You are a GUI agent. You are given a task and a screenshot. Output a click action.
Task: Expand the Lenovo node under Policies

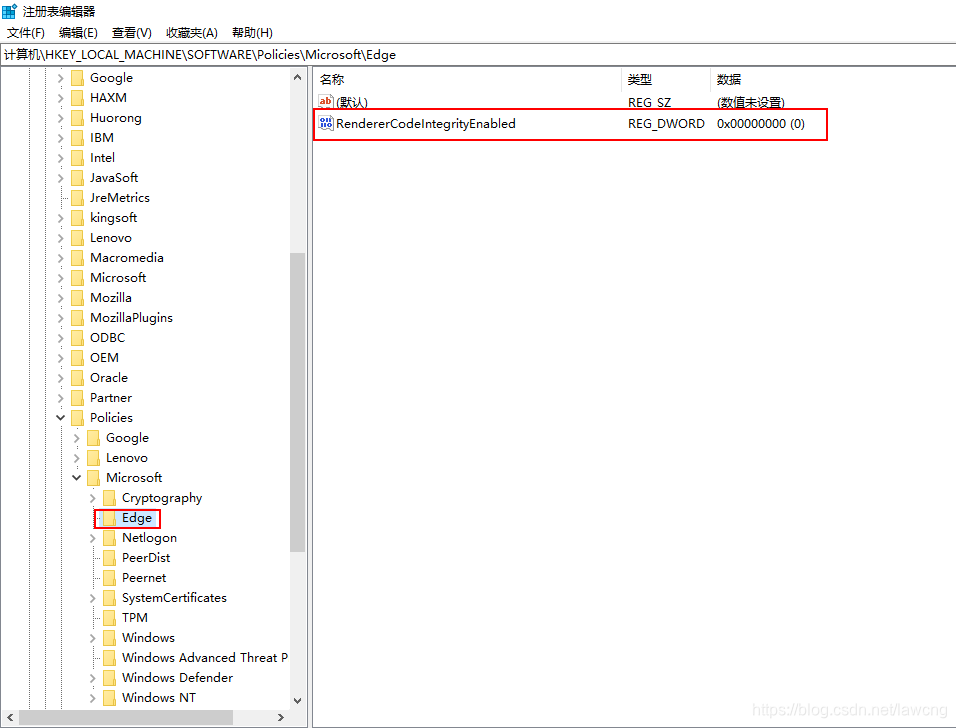(76, 458)
